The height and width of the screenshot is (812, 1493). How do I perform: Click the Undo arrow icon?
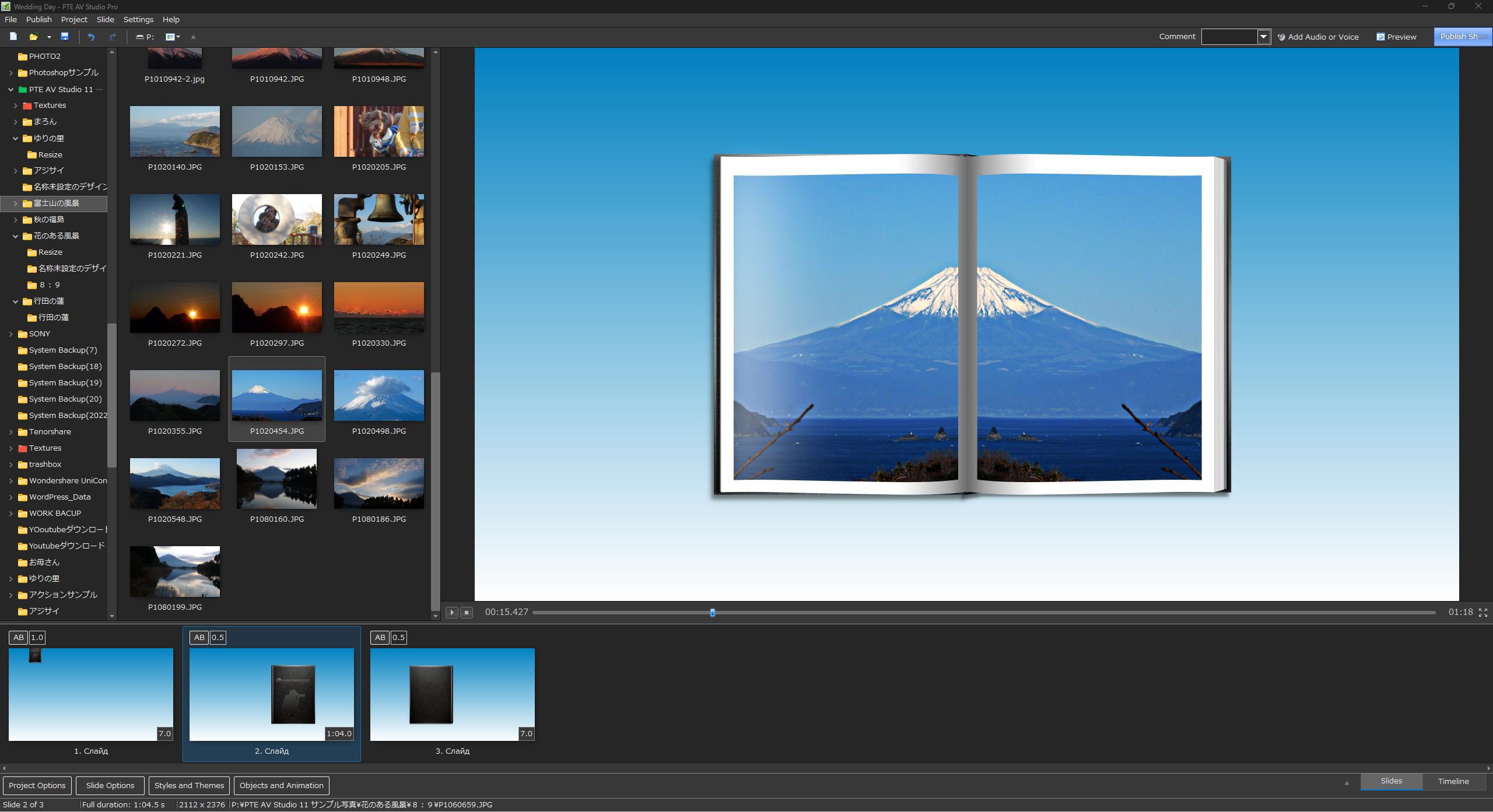91,37
